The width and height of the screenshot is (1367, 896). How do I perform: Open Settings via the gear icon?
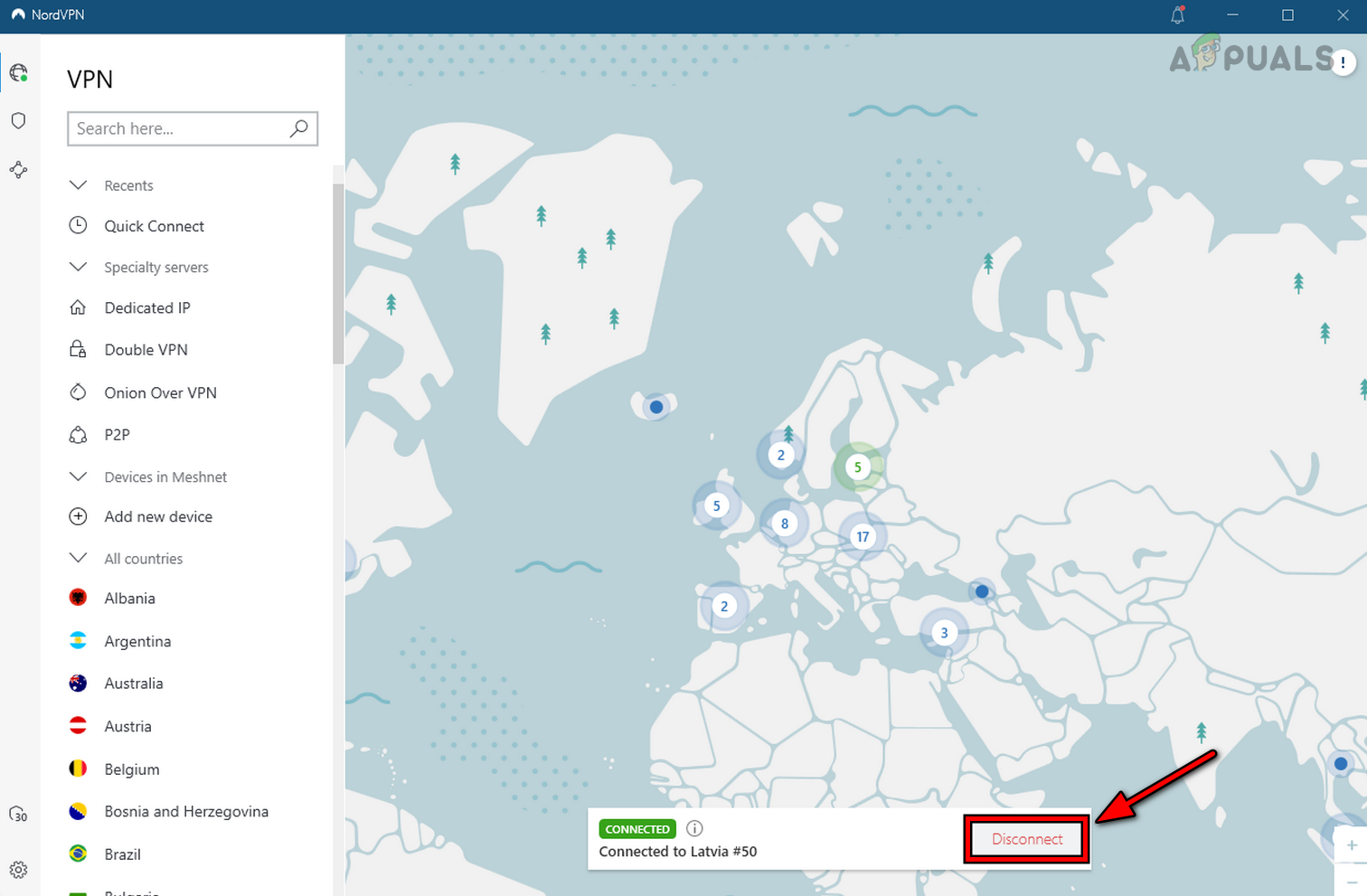(18, 869)
